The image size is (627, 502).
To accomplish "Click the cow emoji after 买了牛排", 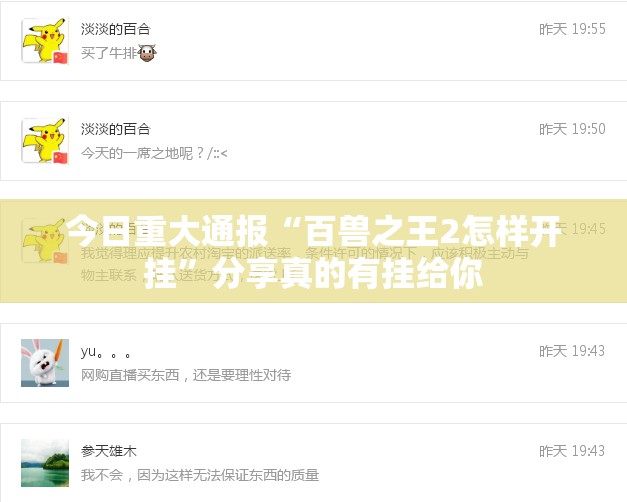I will [147, 53].
